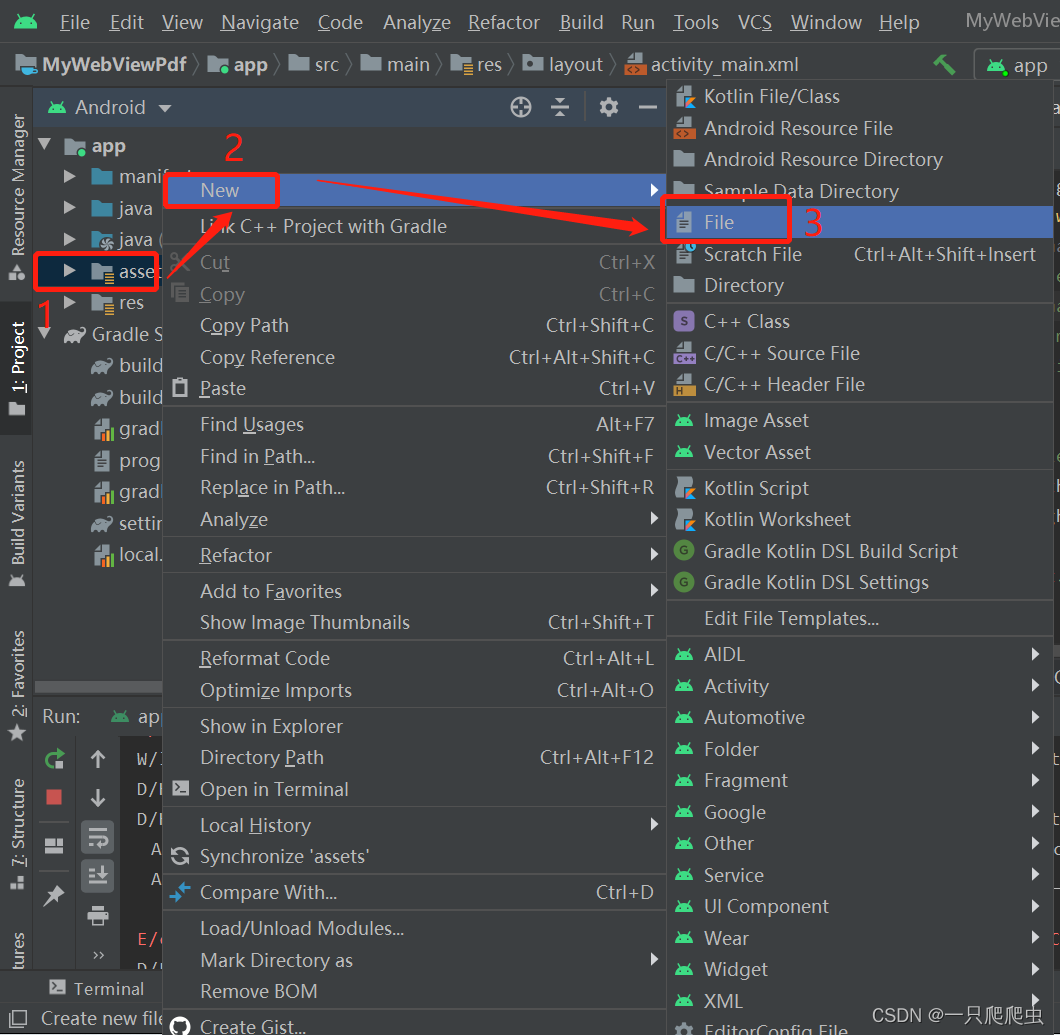Open the Resource Manager side tab
The width and height of the screenshot is (1060, 1035).
coord(18,197)
